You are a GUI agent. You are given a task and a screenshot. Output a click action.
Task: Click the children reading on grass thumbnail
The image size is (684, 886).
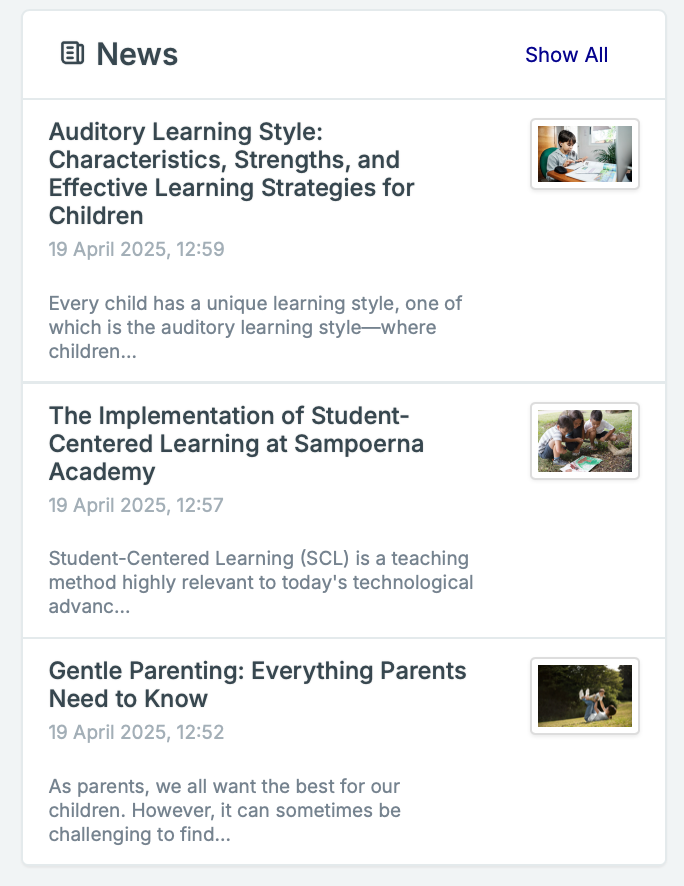[x=585, y=440]
